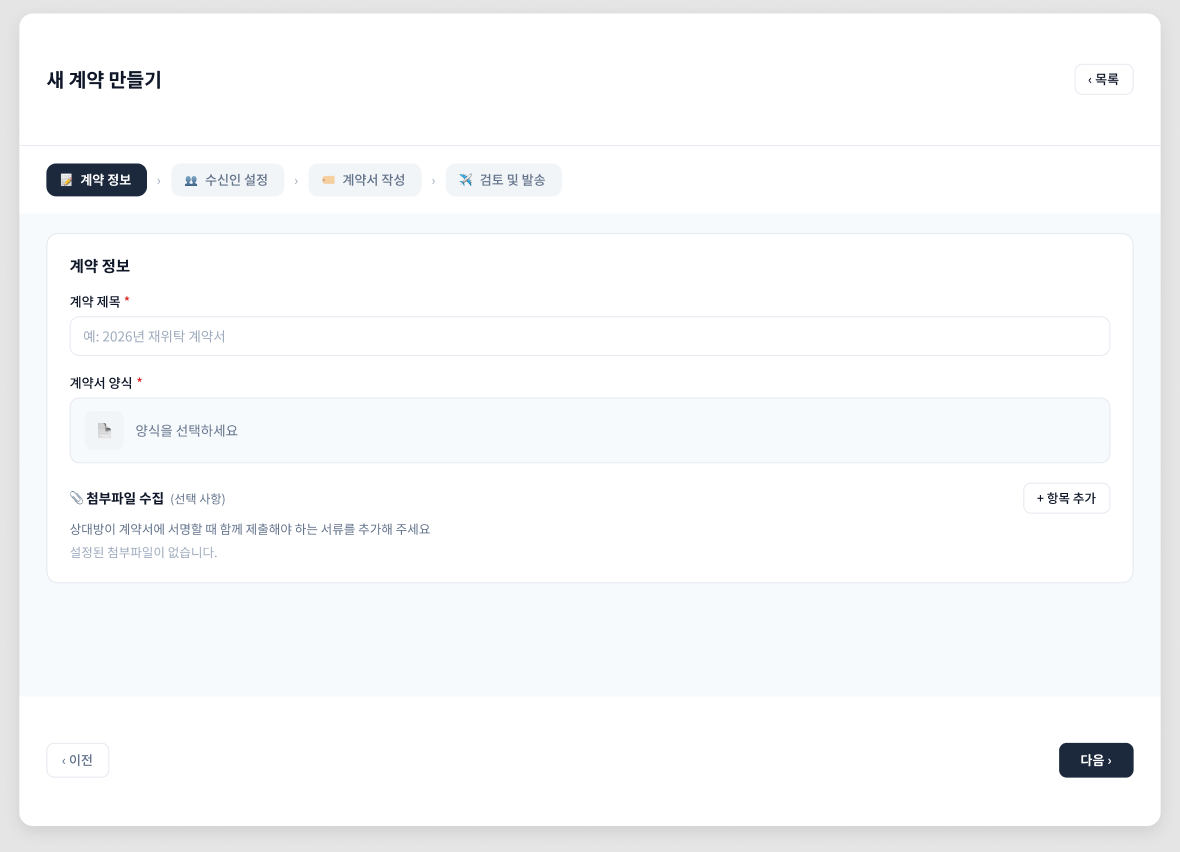Click the 계약 제목 field label

tap(95, 302)
